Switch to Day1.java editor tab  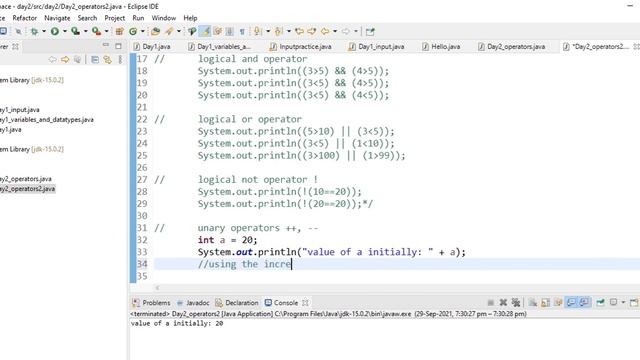(x=152, y=47)
